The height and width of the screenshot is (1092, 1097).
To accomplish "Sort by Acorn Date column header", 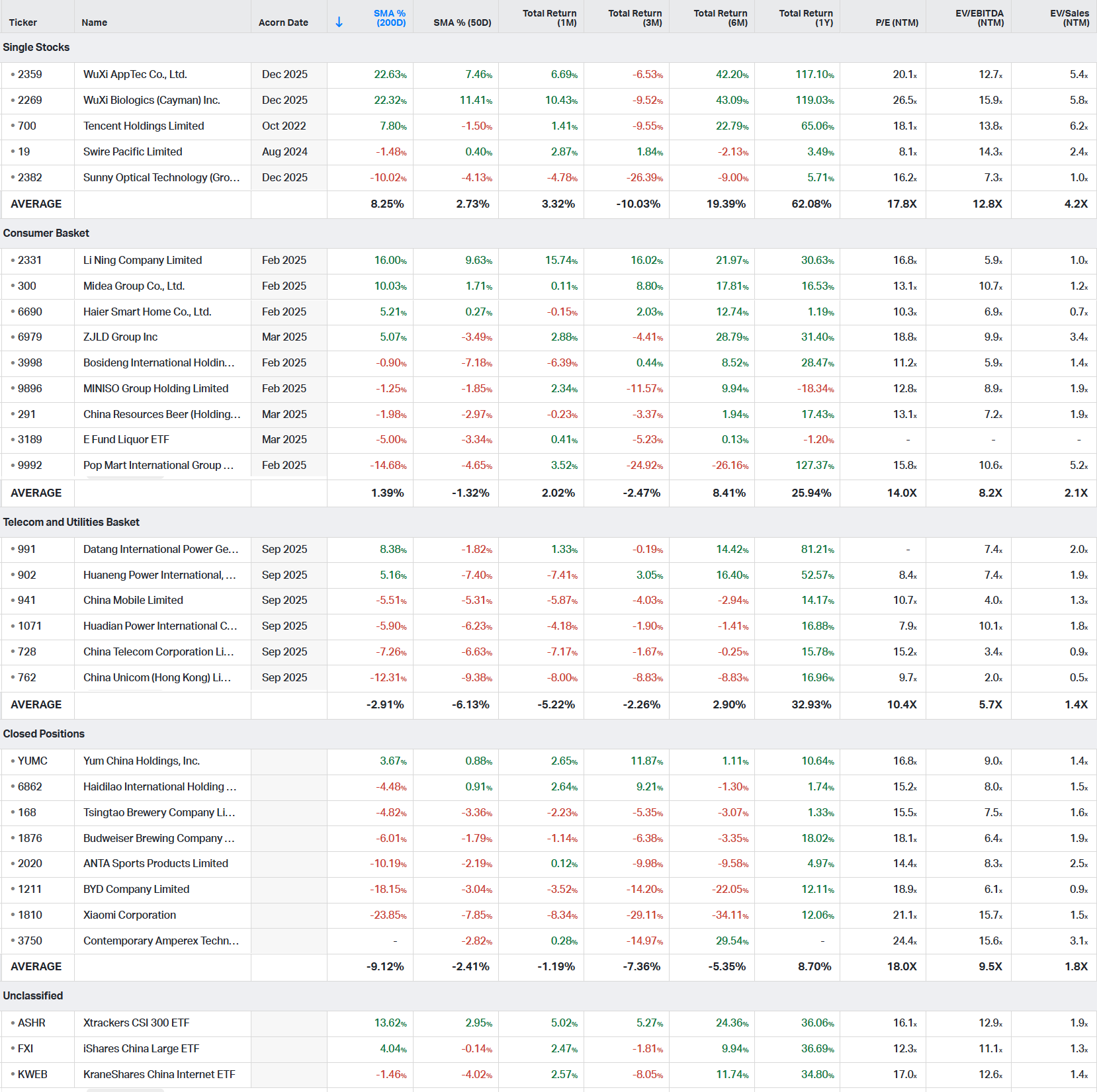I will 283,22.
